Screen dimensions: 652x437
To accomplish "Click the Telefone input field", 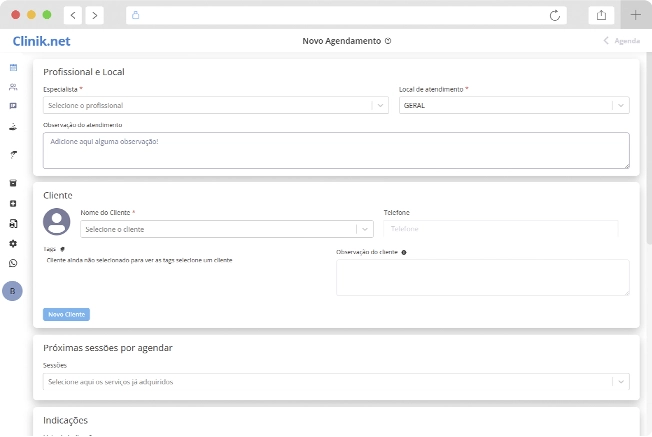I will [500, 229].
